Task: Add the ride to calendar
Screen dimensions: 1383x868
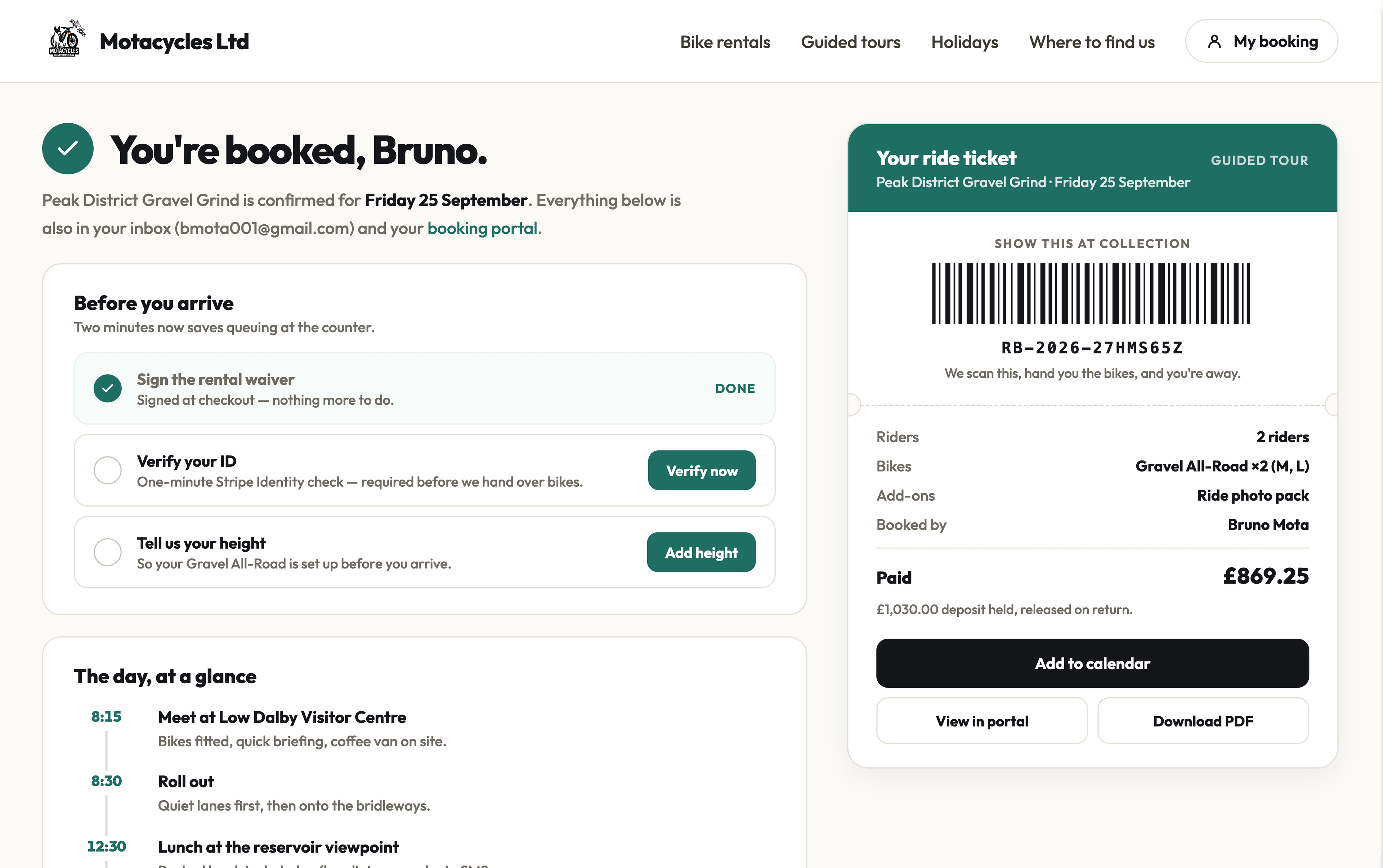Action: click(1092, 663)
